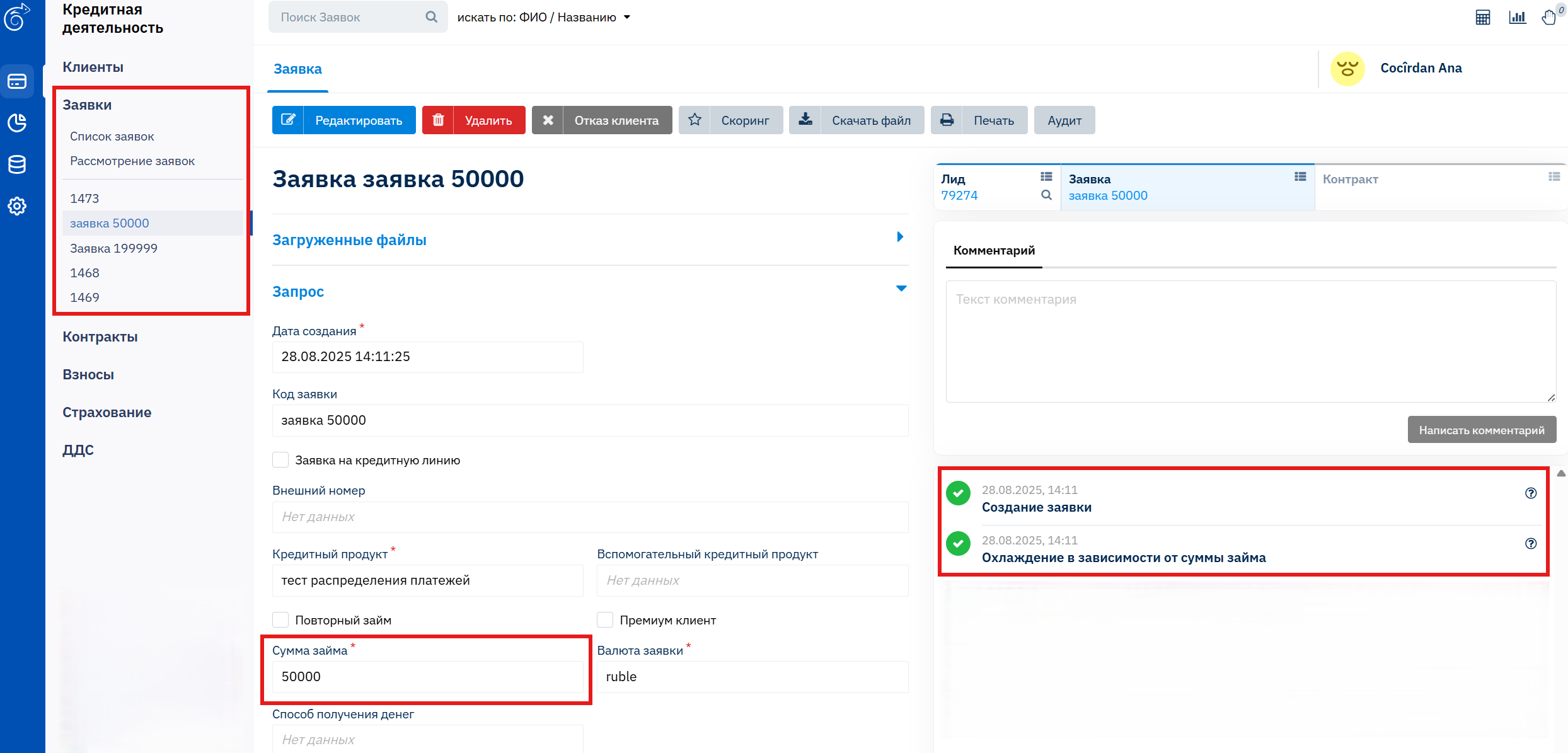Click into Текст комментария textarea
Screen dimensions: 1568x753
click(x=1251, y=341)
